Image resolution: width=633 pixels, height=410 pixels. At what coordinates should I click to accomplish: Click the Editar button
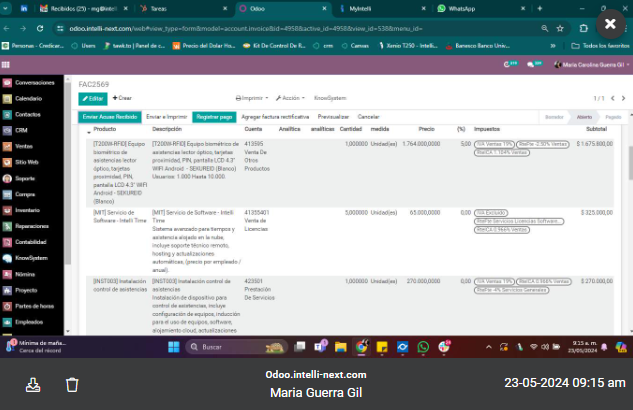(93, 98)
